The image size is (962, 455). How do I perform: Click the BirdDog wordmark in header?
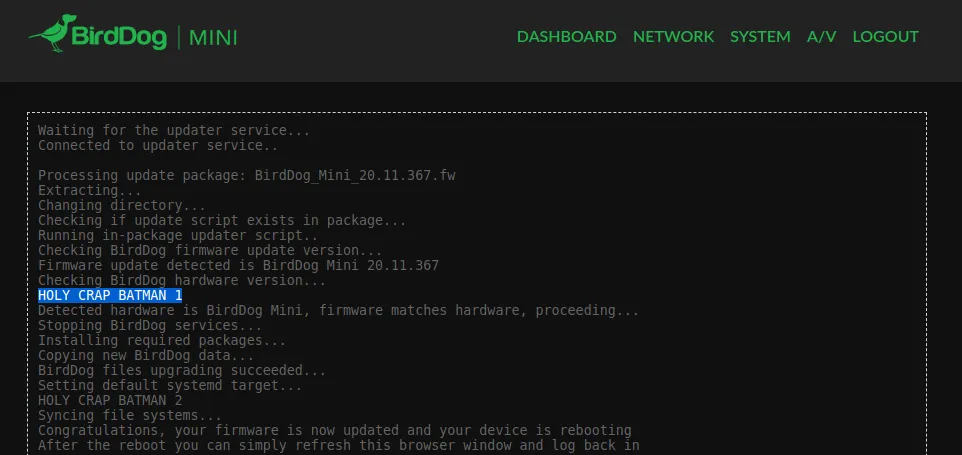coord(119,37)
